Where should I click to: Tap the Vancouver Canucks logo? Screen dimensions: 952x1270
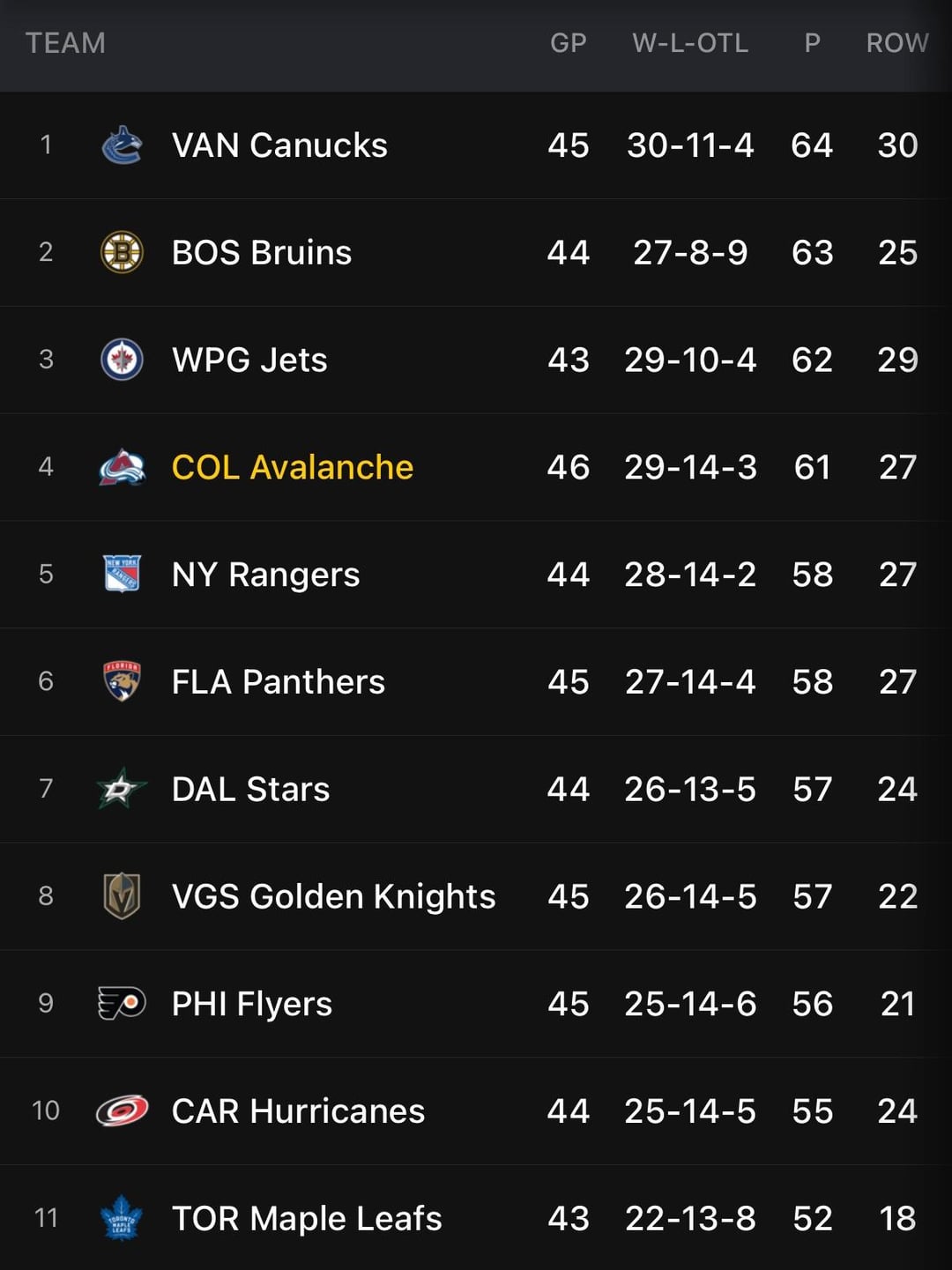(x=122, y=145)
